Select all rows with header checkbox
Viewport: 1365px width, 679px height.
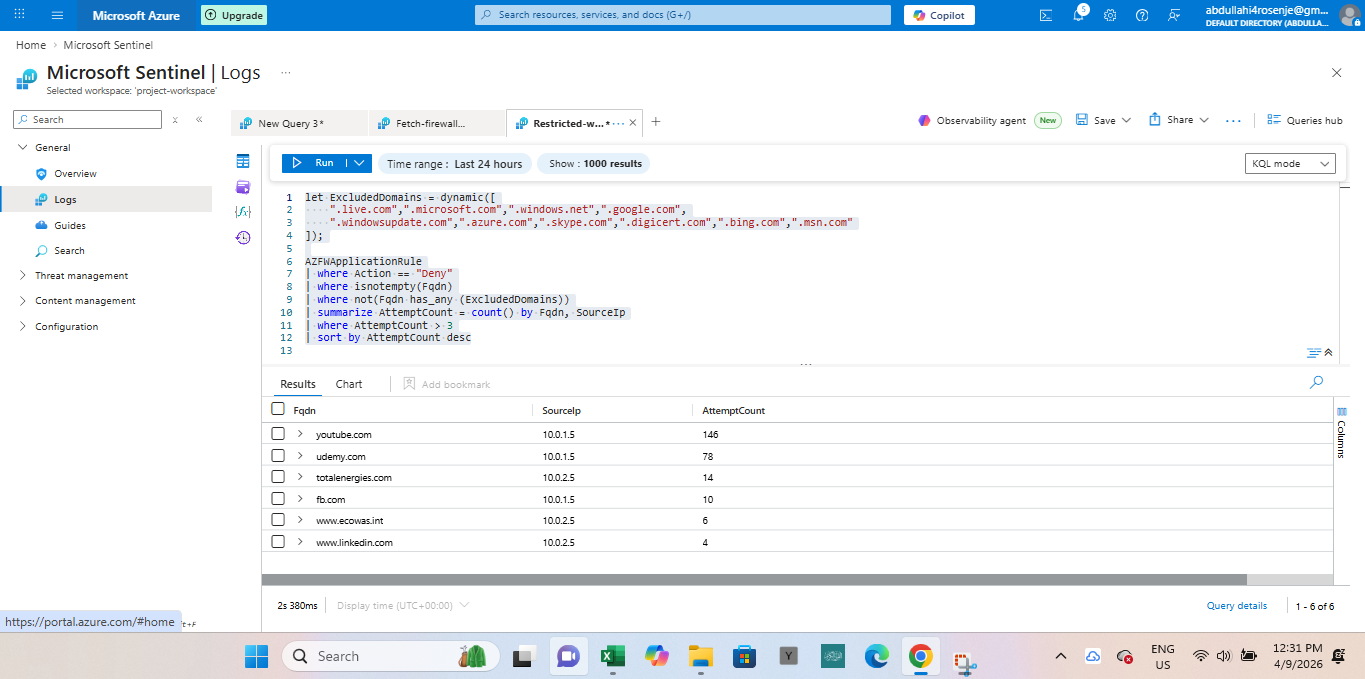278,410
